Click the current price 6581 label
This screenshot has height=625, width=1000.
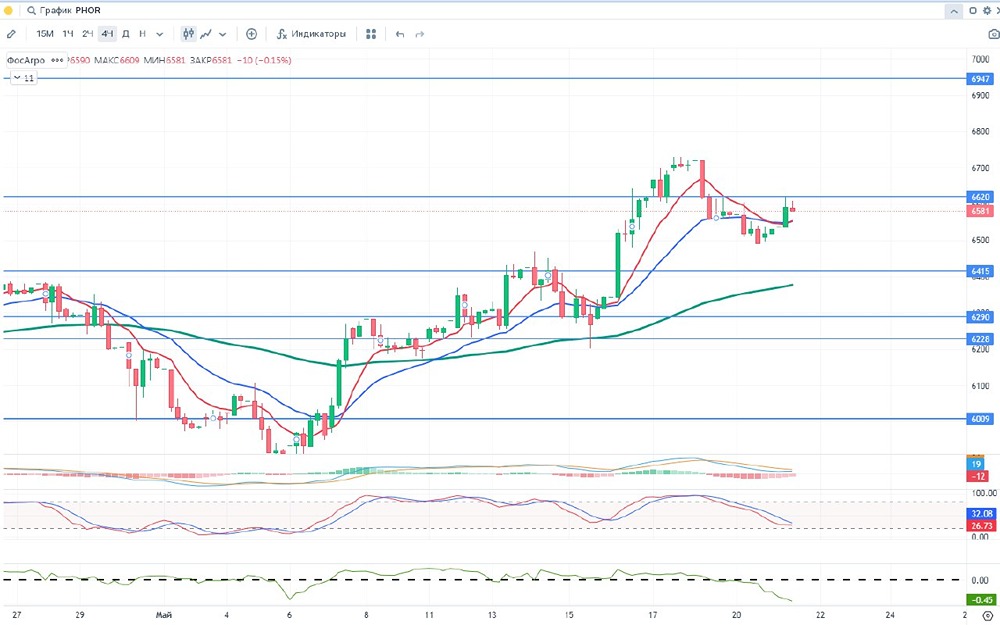[980, 211]
